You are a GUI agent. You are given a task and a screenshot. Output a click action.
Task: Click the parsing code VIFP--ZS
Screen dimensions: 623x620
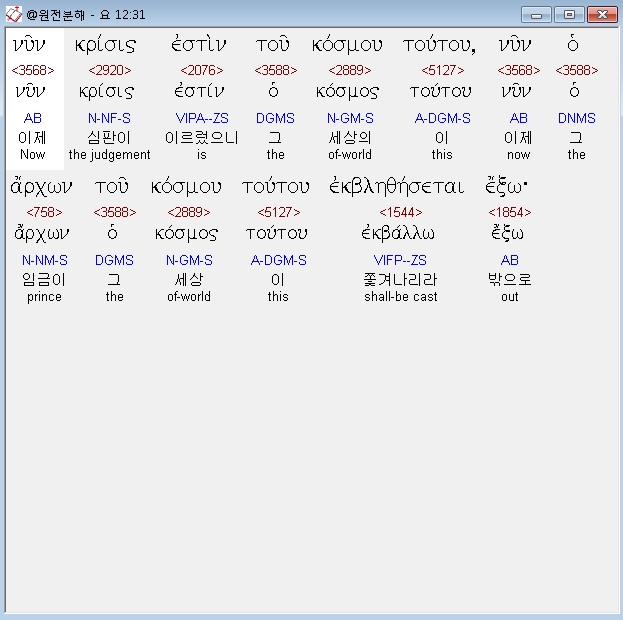(400, 260)
